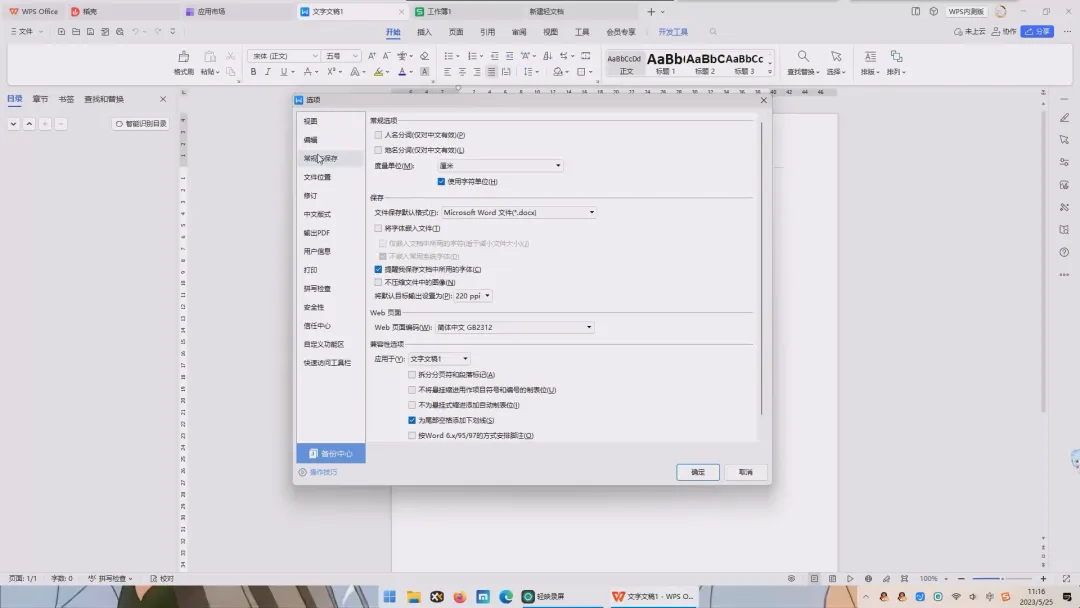Image resolution: width=1080 pixels, height=608 pixels.
Task: Click the 备份中心 button
Action: coord(331,454)
